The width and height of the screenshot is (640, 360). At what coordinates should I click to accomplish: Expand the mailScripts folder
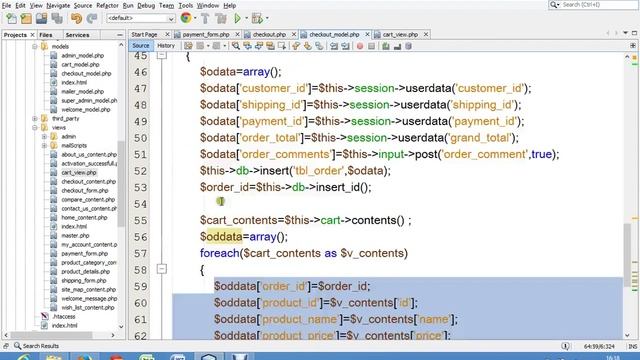[x=44, y=145]
